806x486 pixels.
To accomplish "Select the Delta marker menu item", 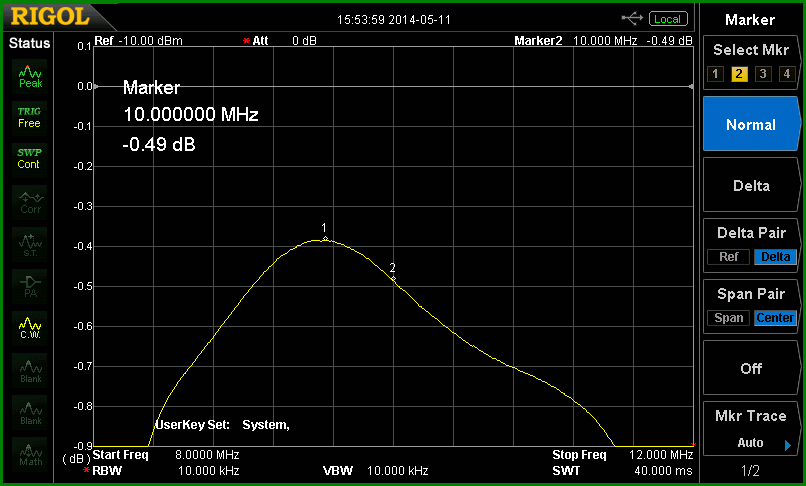I will pyautogui.click(x=751, y=186).
